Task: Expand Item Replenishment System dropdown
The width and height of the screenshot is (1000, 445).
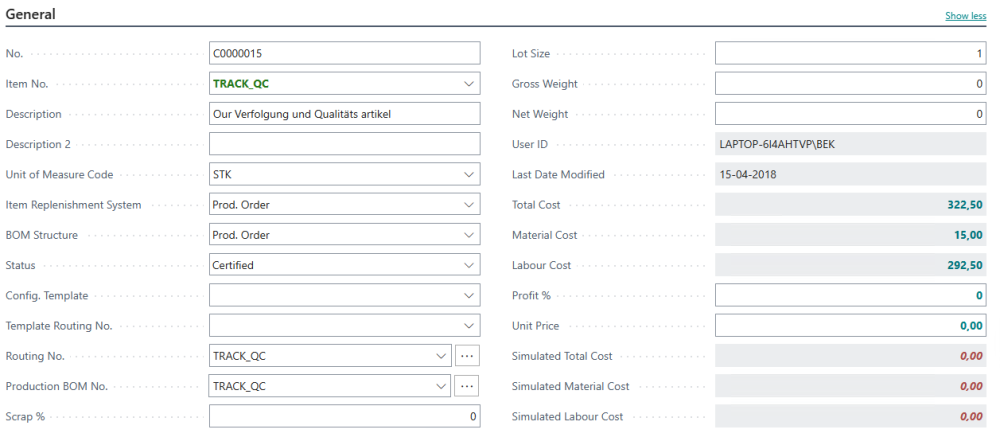Action: pos(469,205)
